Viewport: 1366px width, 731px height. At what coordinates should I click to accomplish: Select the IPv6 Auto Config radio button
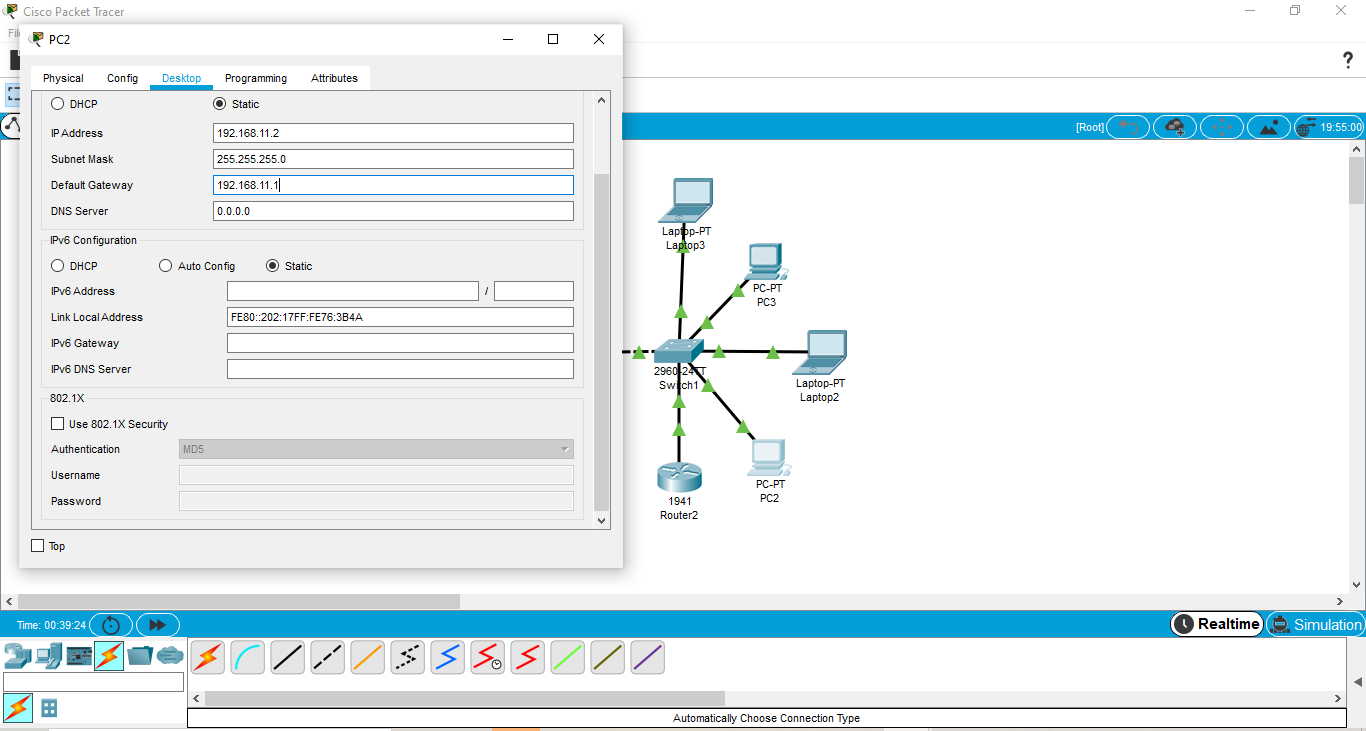[166, 266]
